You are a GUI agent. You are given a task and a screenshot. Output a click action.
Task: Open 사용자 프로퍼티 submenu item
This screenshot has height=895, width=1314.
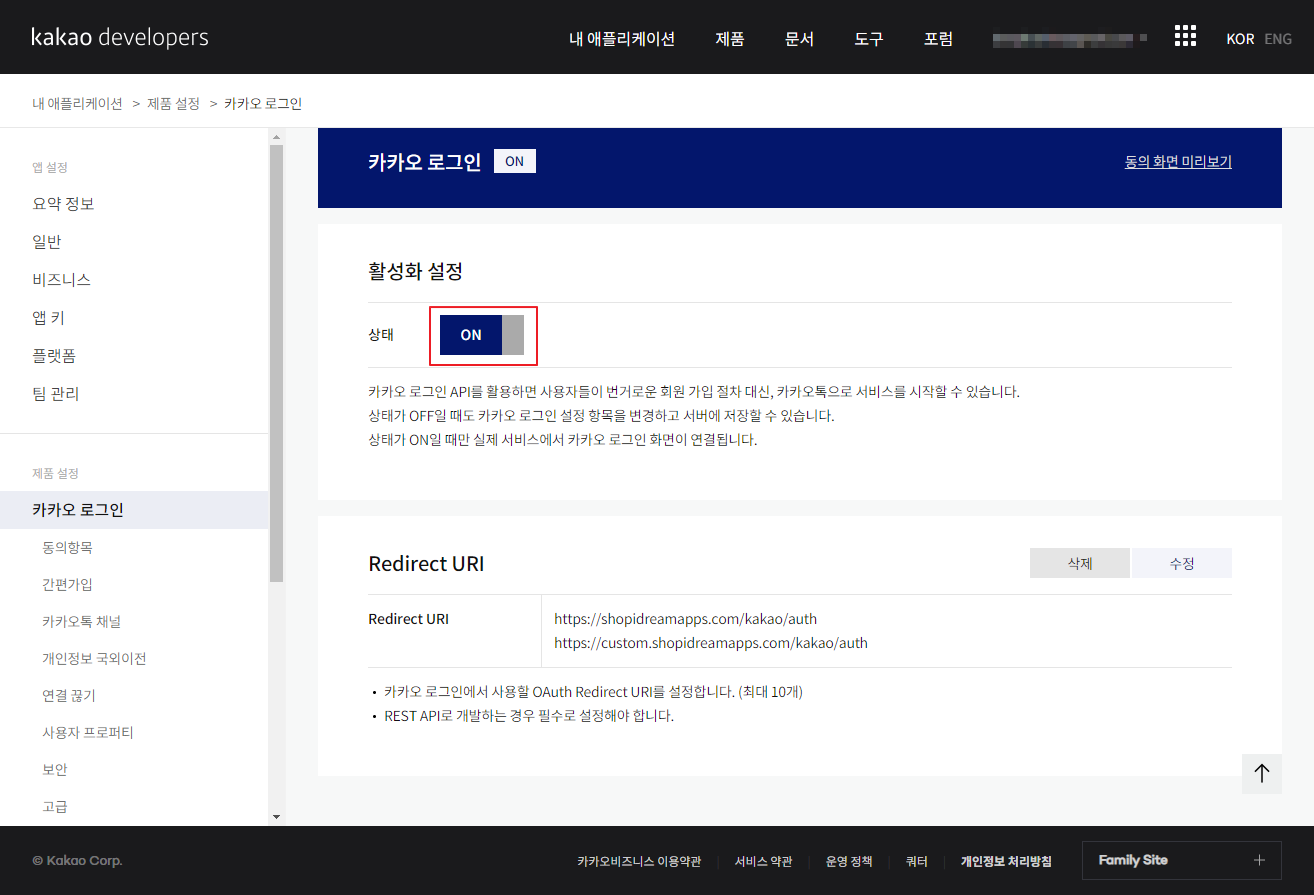point(88,732)
